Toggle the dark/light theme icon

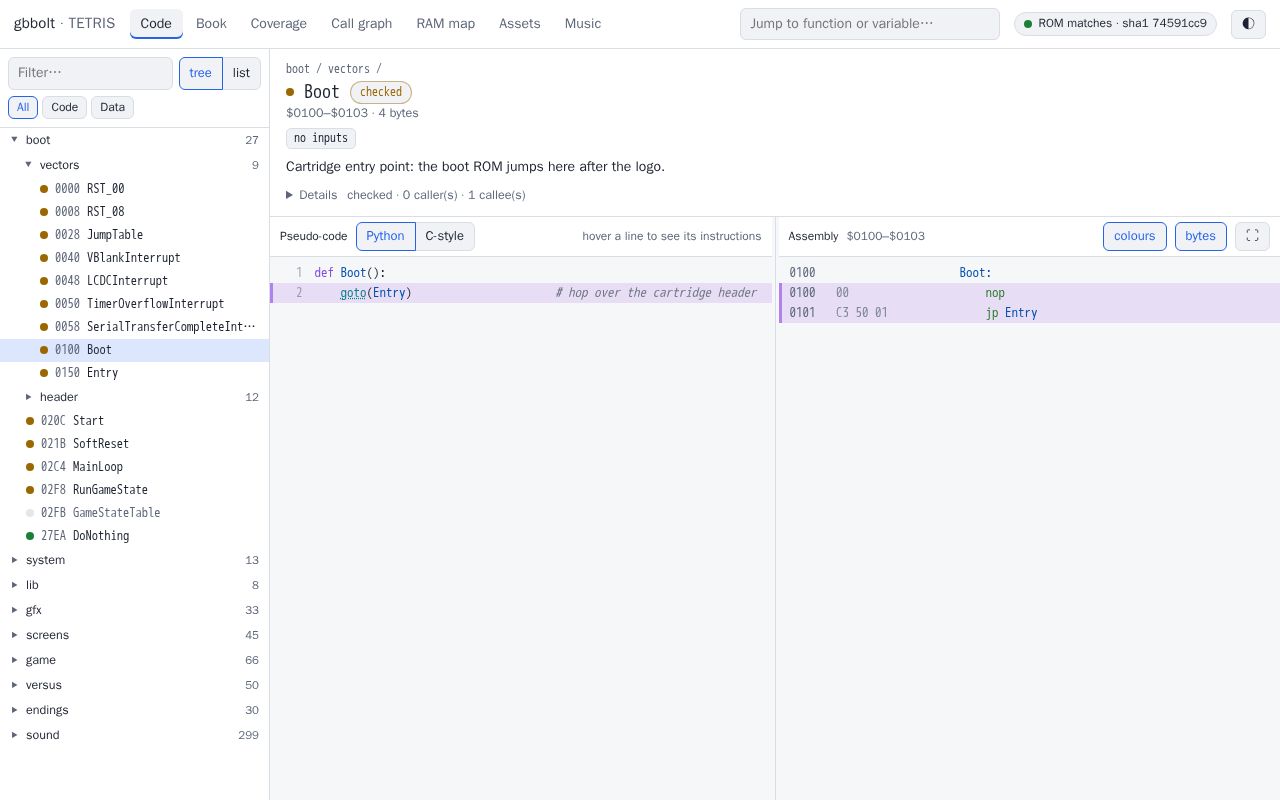(x=1248, y=24)
